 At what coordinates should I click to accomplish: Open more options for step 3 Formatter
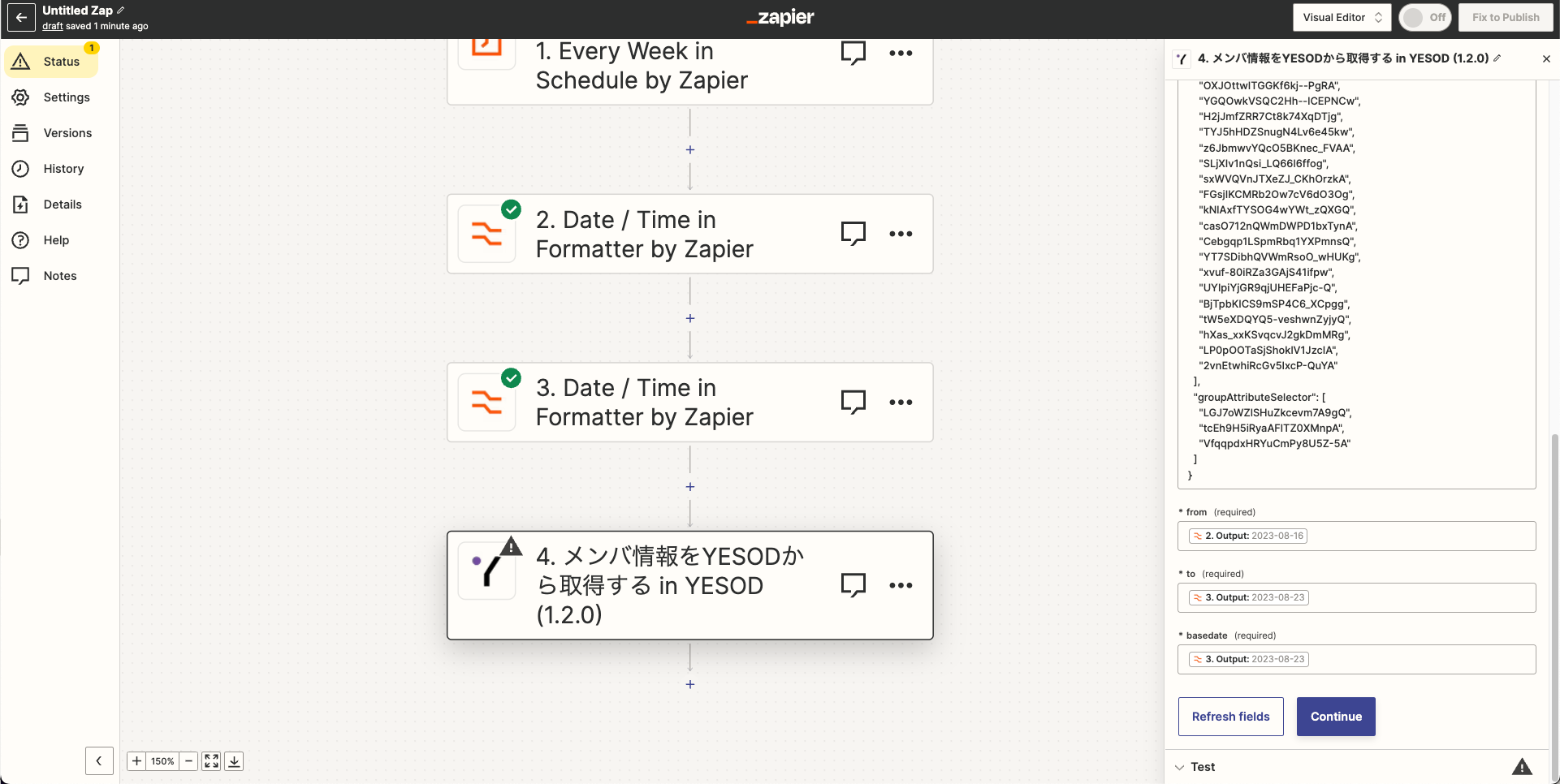coord(901,403)
